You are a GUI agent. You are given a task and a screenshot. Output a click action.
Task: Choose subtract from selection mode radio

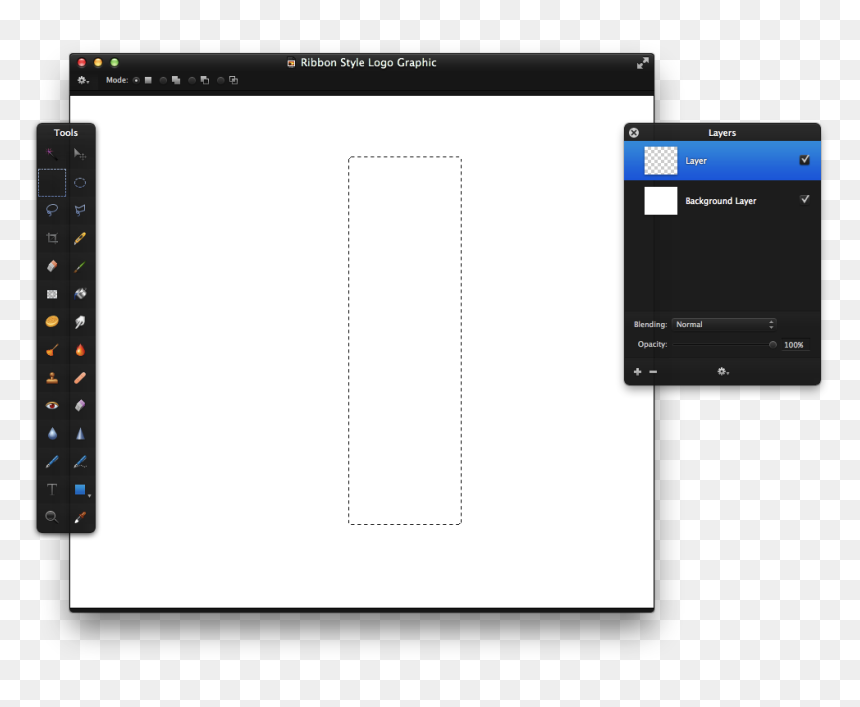[191, 80]
